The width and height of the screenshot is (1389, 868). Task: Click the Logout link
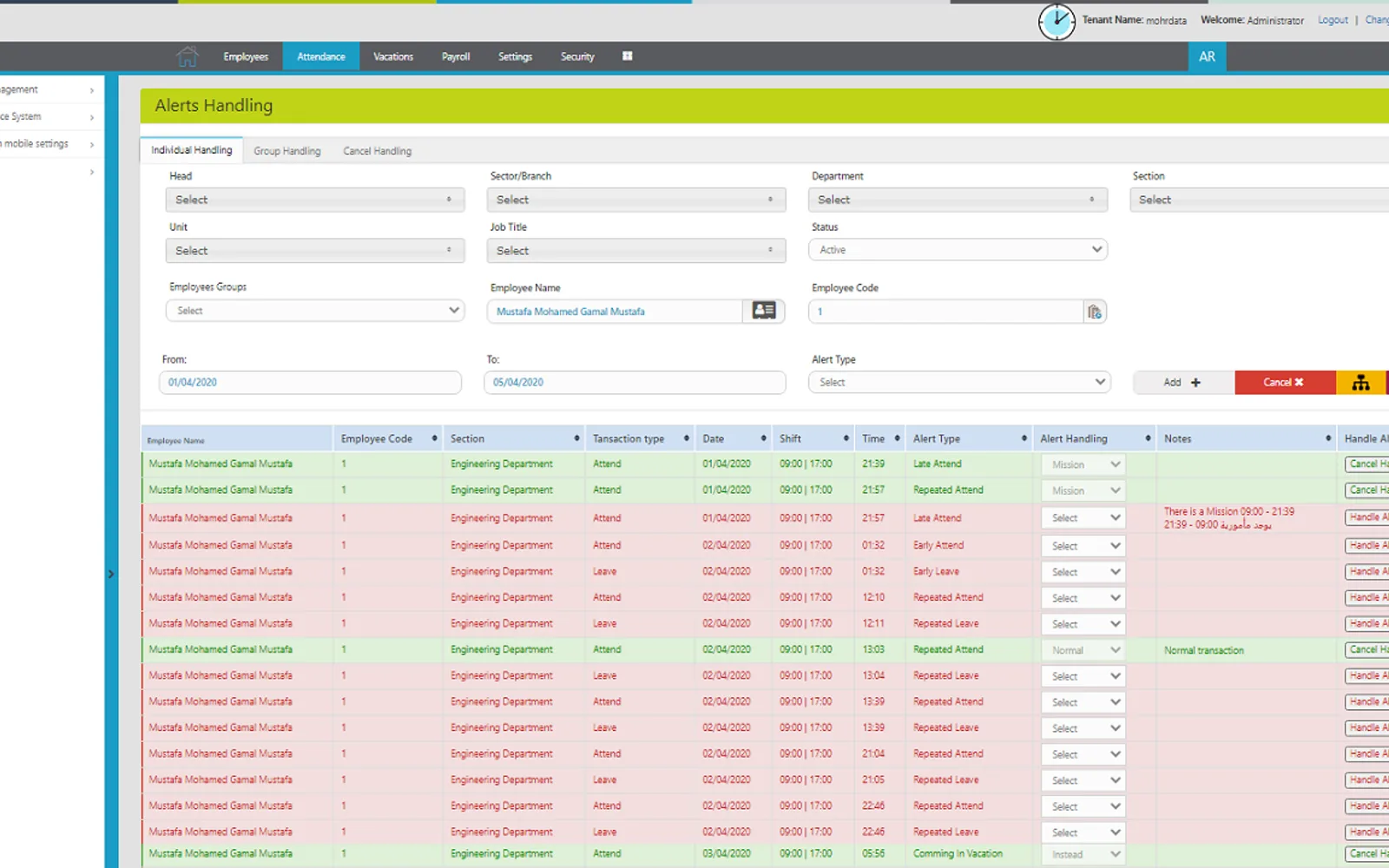(1333, 20)
